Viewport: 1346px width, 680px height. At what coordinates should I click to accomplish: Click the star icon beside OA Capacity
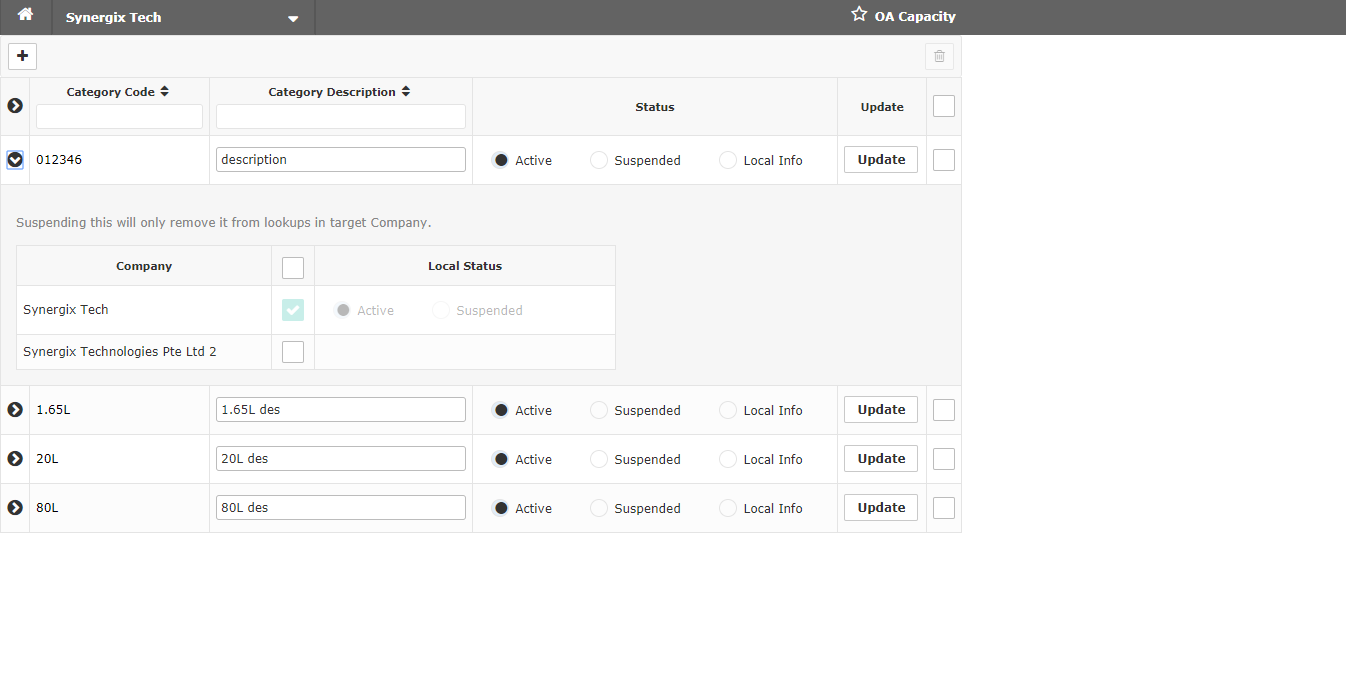(x=858, y=14)
